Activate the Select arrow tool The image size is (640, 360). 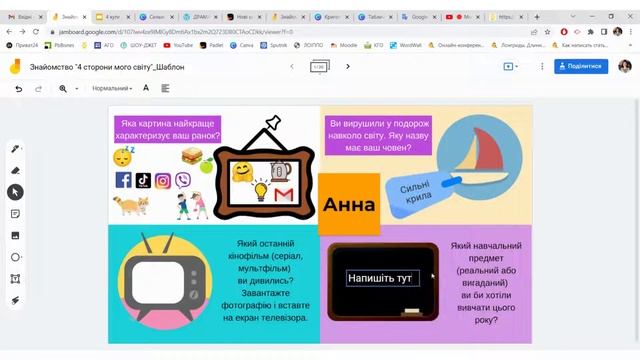[16, 192]
